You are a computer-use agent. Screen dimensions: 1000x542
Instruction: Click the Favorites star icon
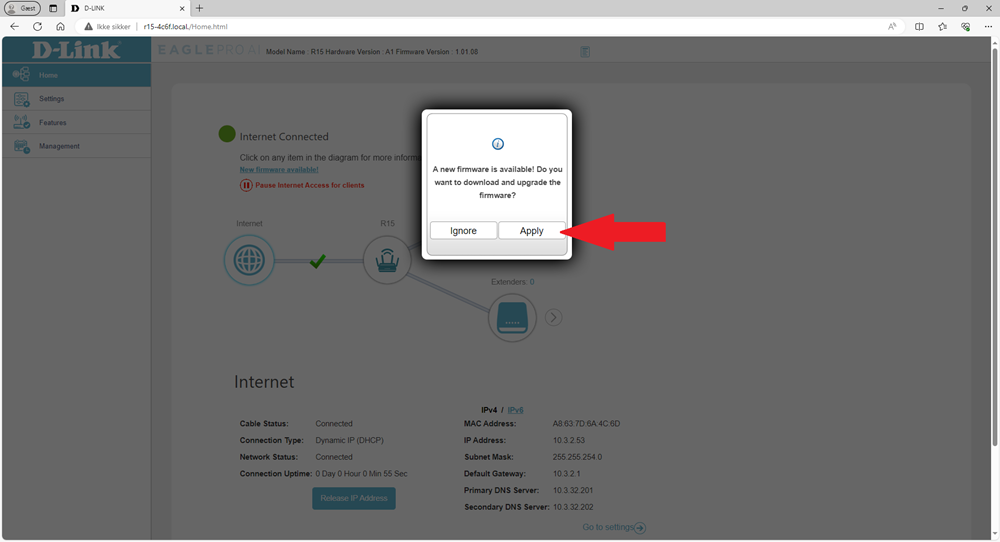click(x=943, y=27)
